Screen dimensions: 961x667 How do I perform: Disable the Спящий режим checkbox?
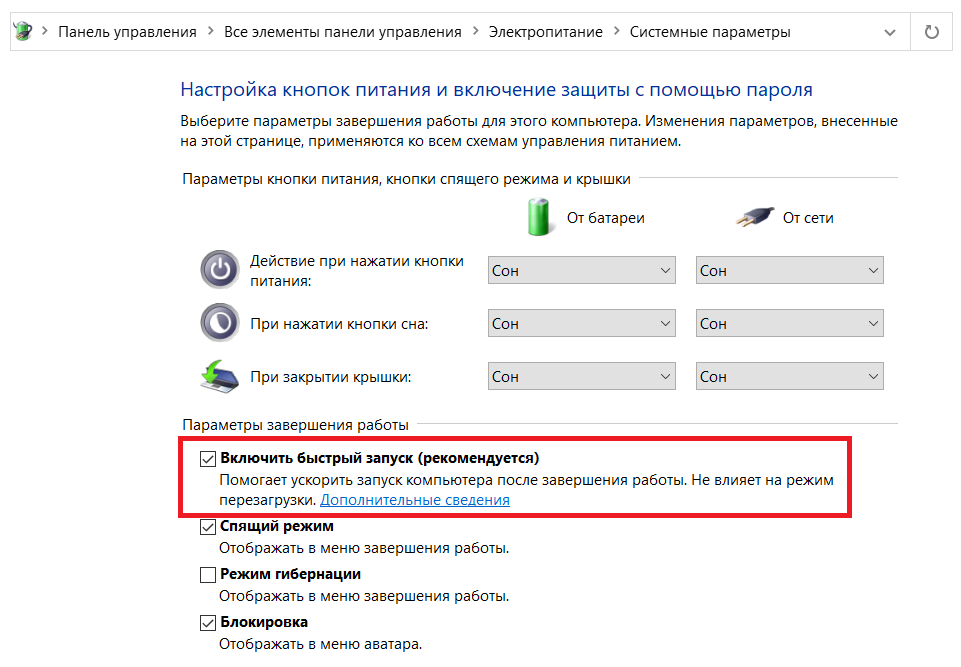[x=208, y=527]
